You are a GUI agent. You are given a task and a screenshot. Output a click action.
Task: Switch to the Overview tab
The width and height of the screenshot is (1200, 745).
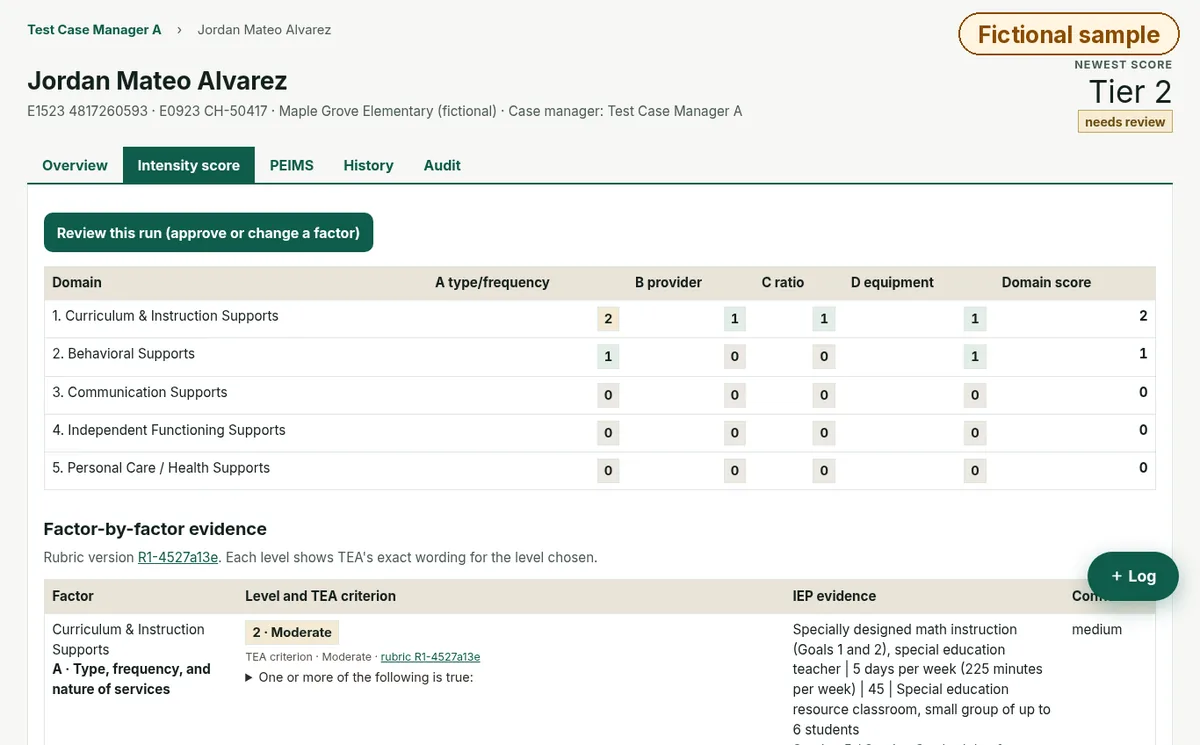[x=75, y=165]
